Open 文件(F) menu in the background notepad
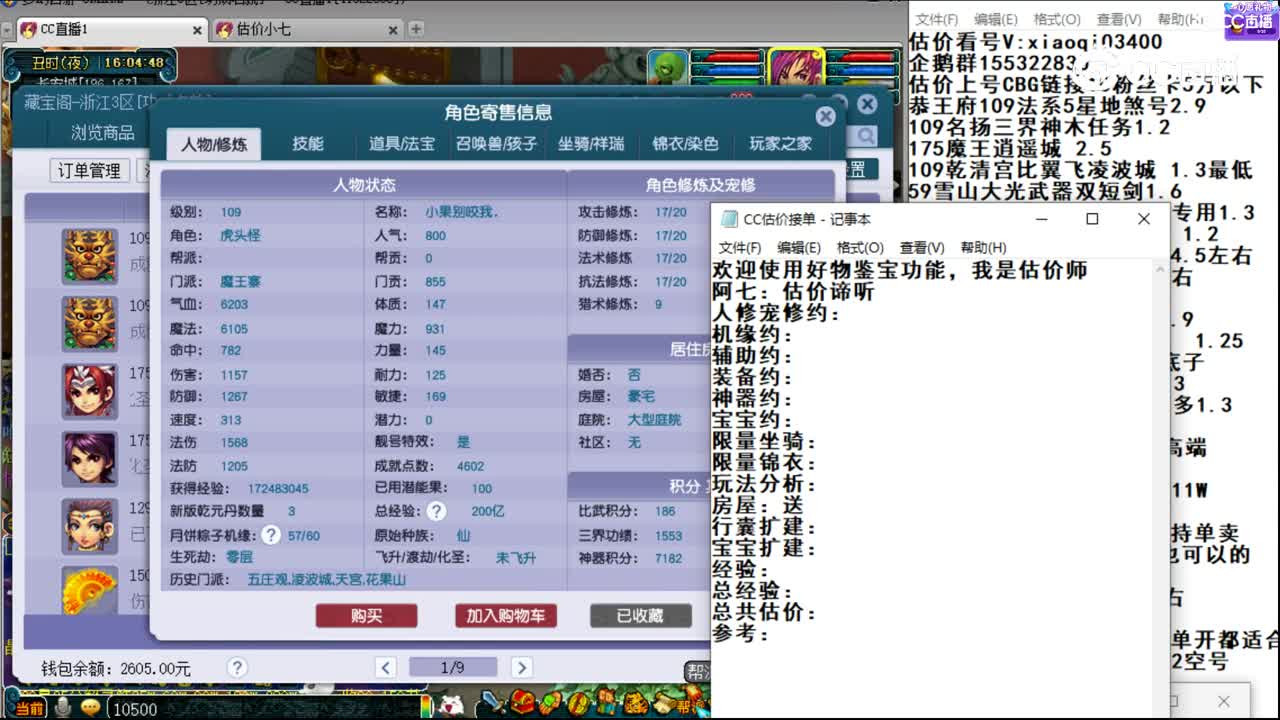 [937, 19]
